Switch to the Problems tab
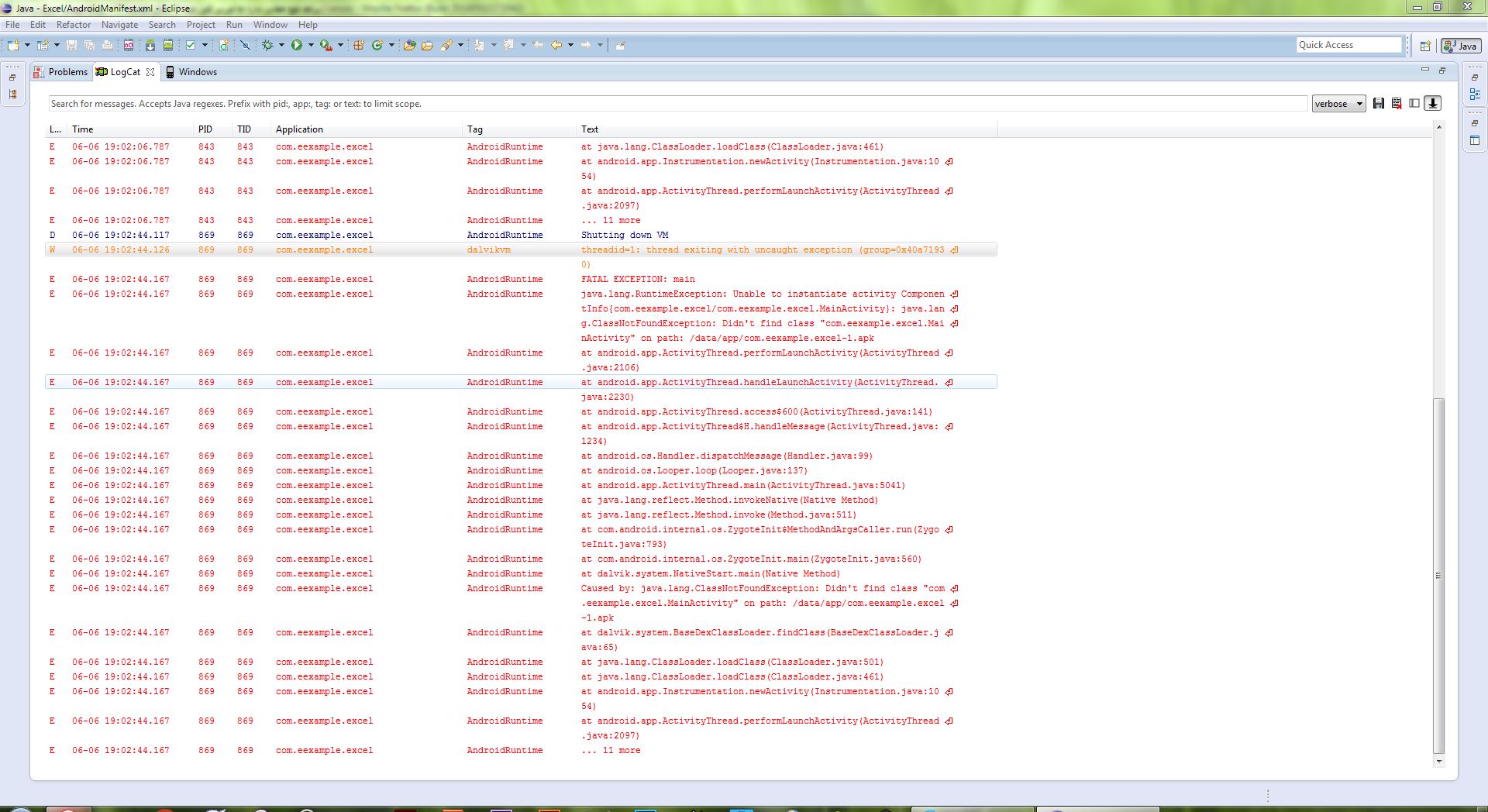 pyautogui.click(x=61, y=72)
